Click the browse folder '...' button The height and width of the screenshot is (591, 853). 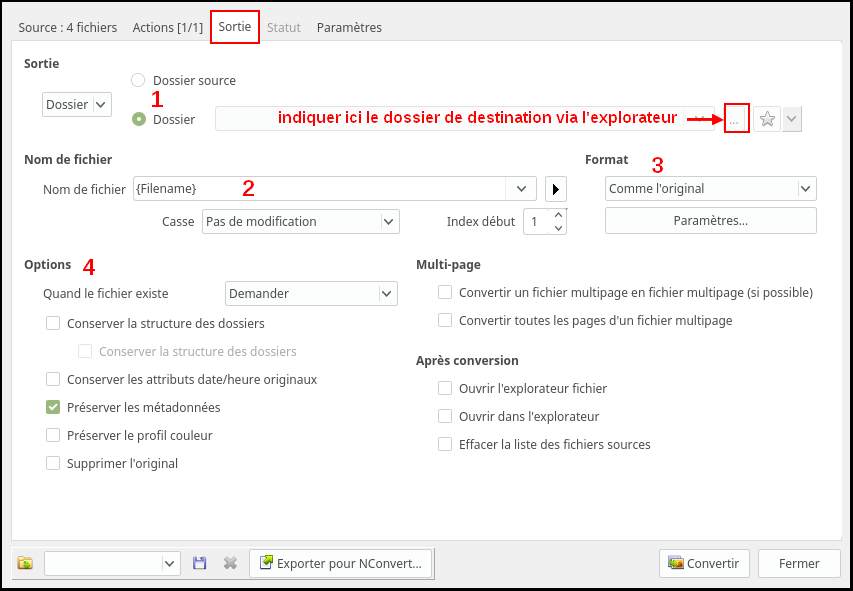(x=735, y=119)
